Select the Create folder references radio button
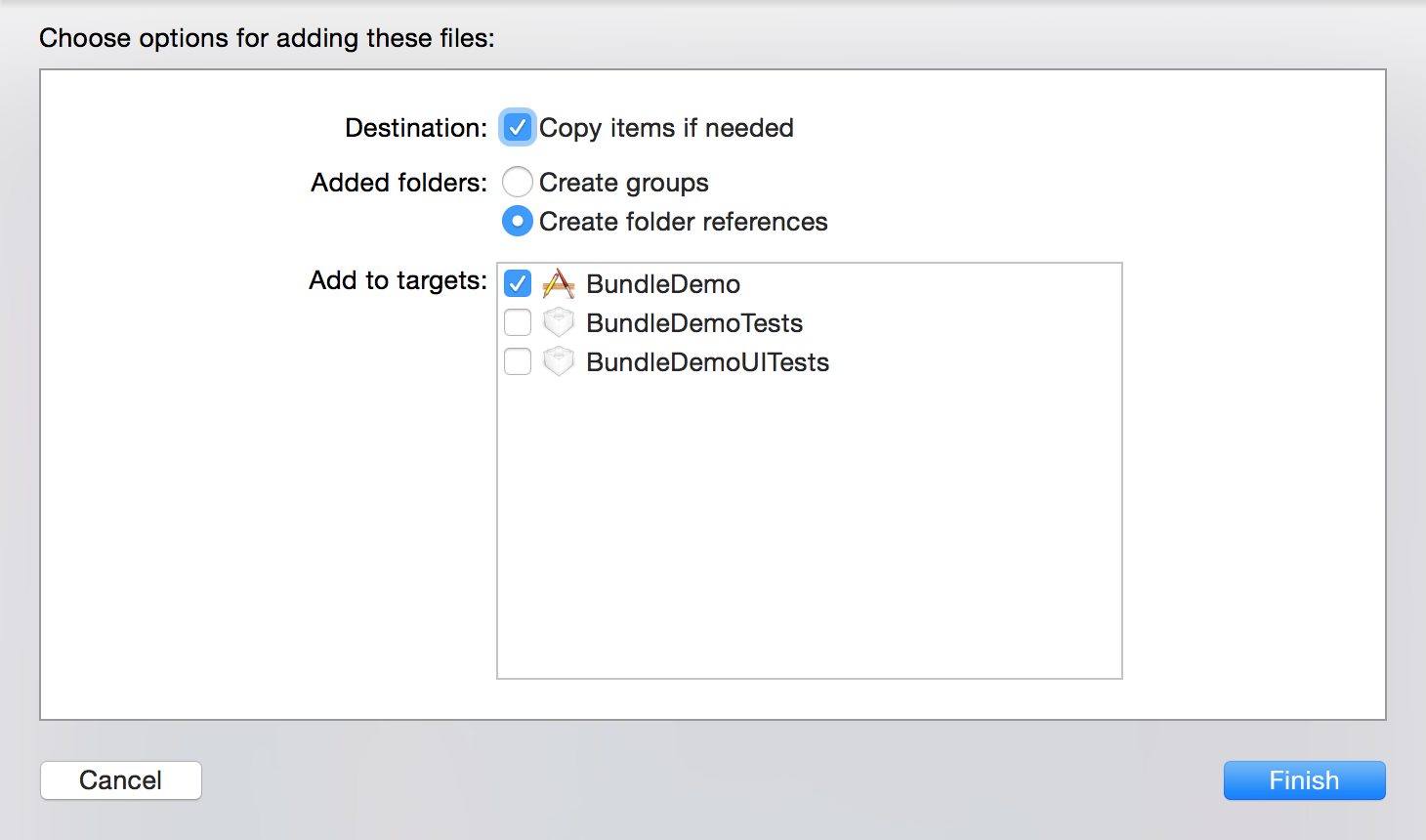 (518, 221)
